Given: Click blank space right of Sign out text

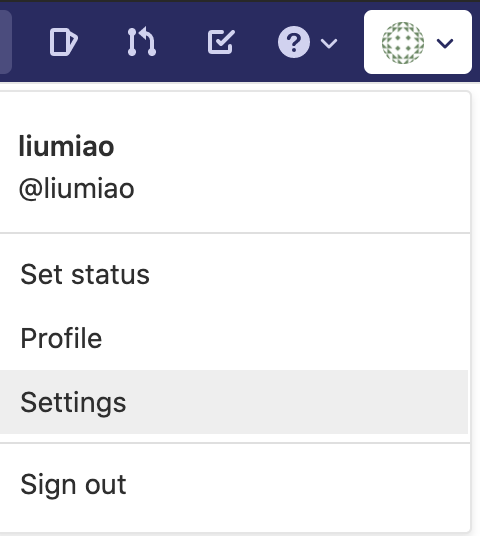Looking at the screenshot, I should click(x=297, y=484).
